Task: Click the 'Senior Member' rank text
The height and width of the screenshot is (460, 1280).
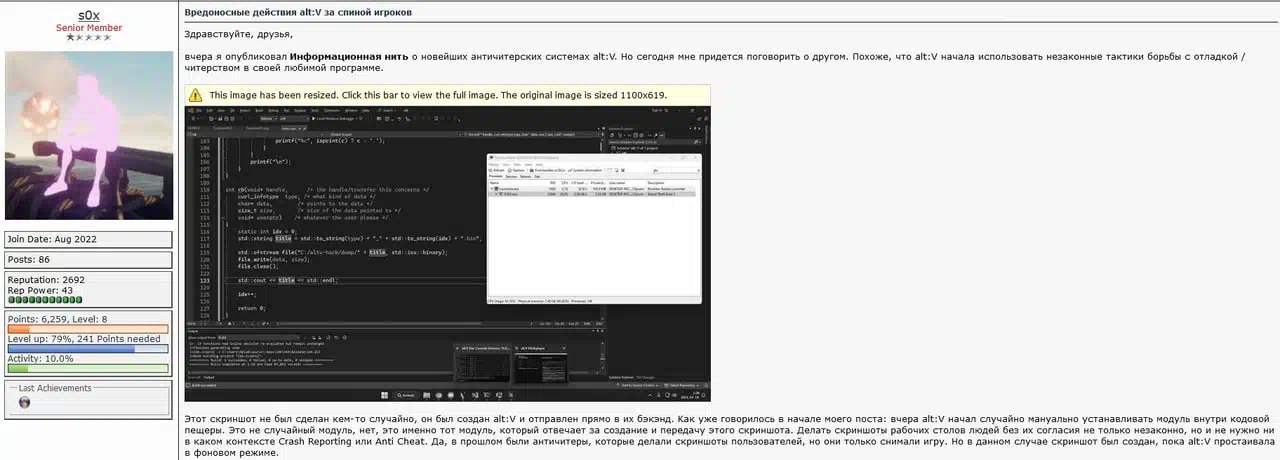Action: click(89, 28)
